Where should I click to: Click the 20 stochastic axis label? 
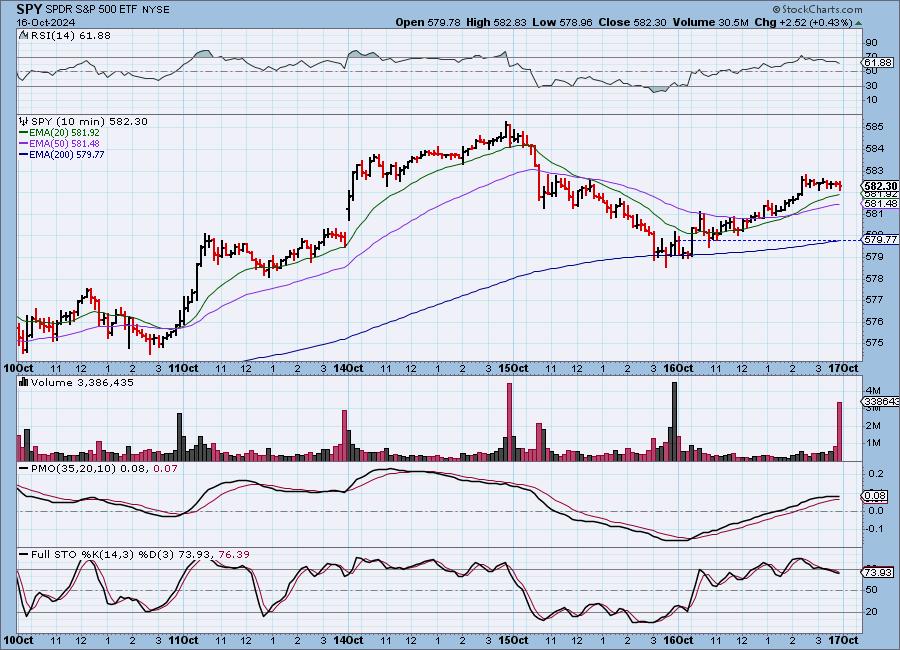click(x=871, y=612)
